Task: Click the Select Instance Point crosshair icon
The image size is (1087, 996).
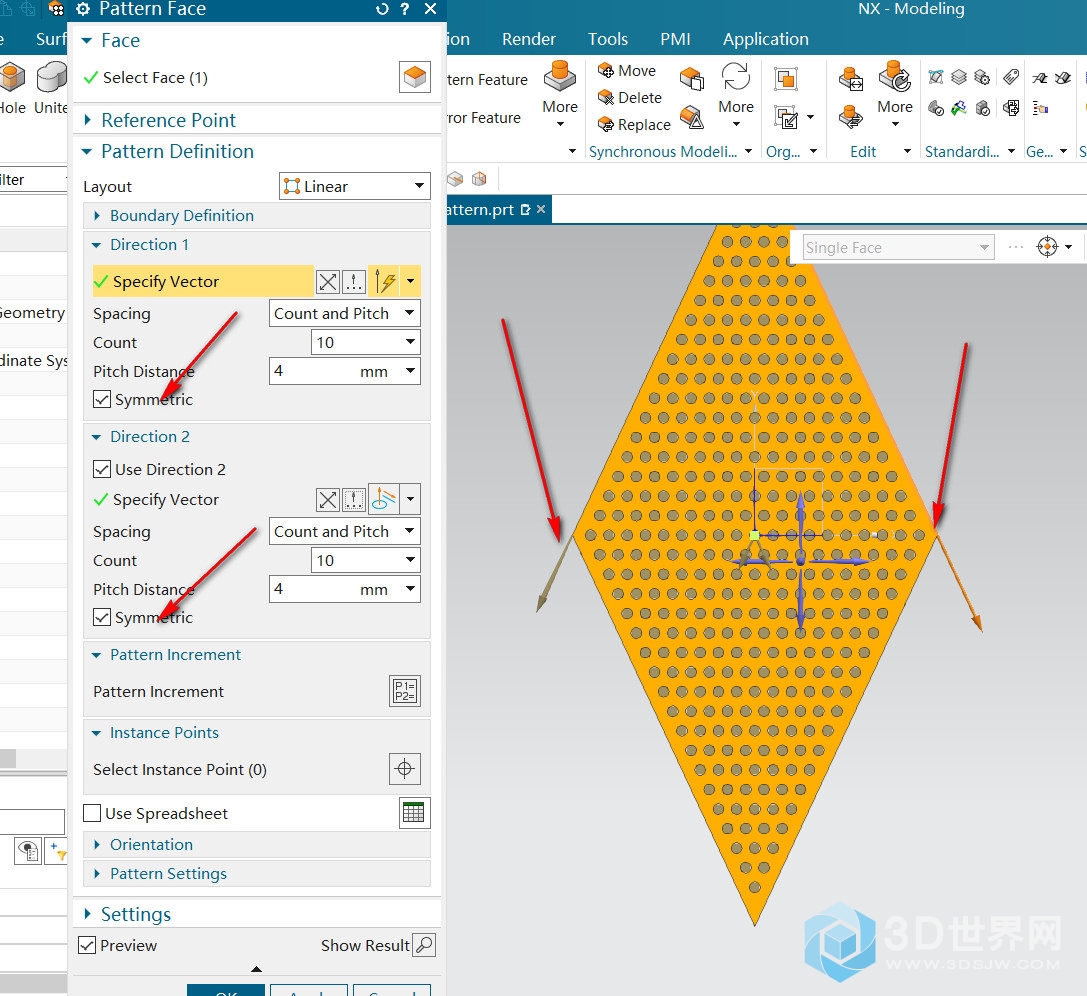Action: [405, 769]
